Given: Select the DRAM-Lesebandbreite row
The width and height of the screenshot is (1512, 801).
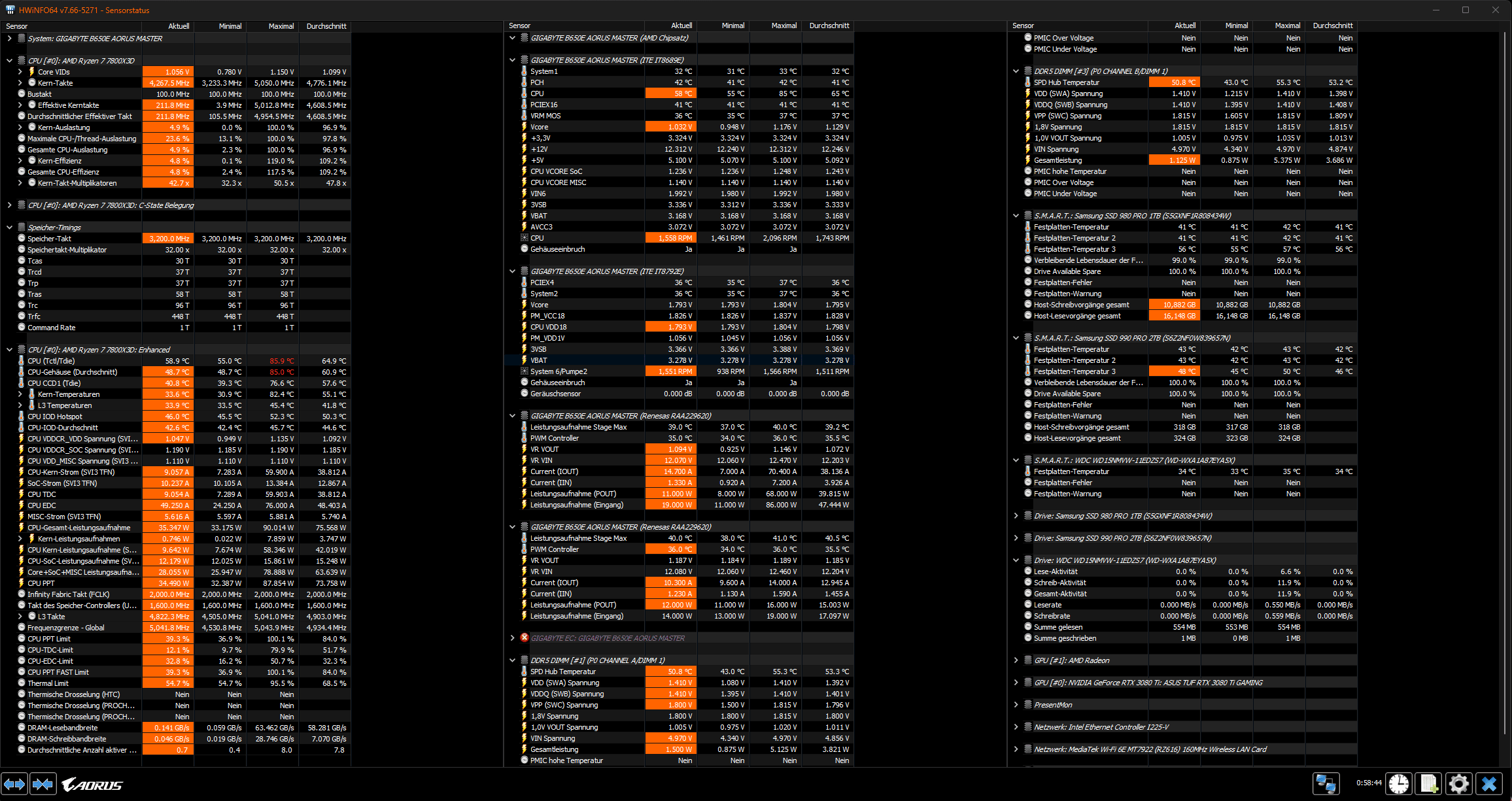Looking at the screenshot, I should pyautogui.click(x=177, y=728).
